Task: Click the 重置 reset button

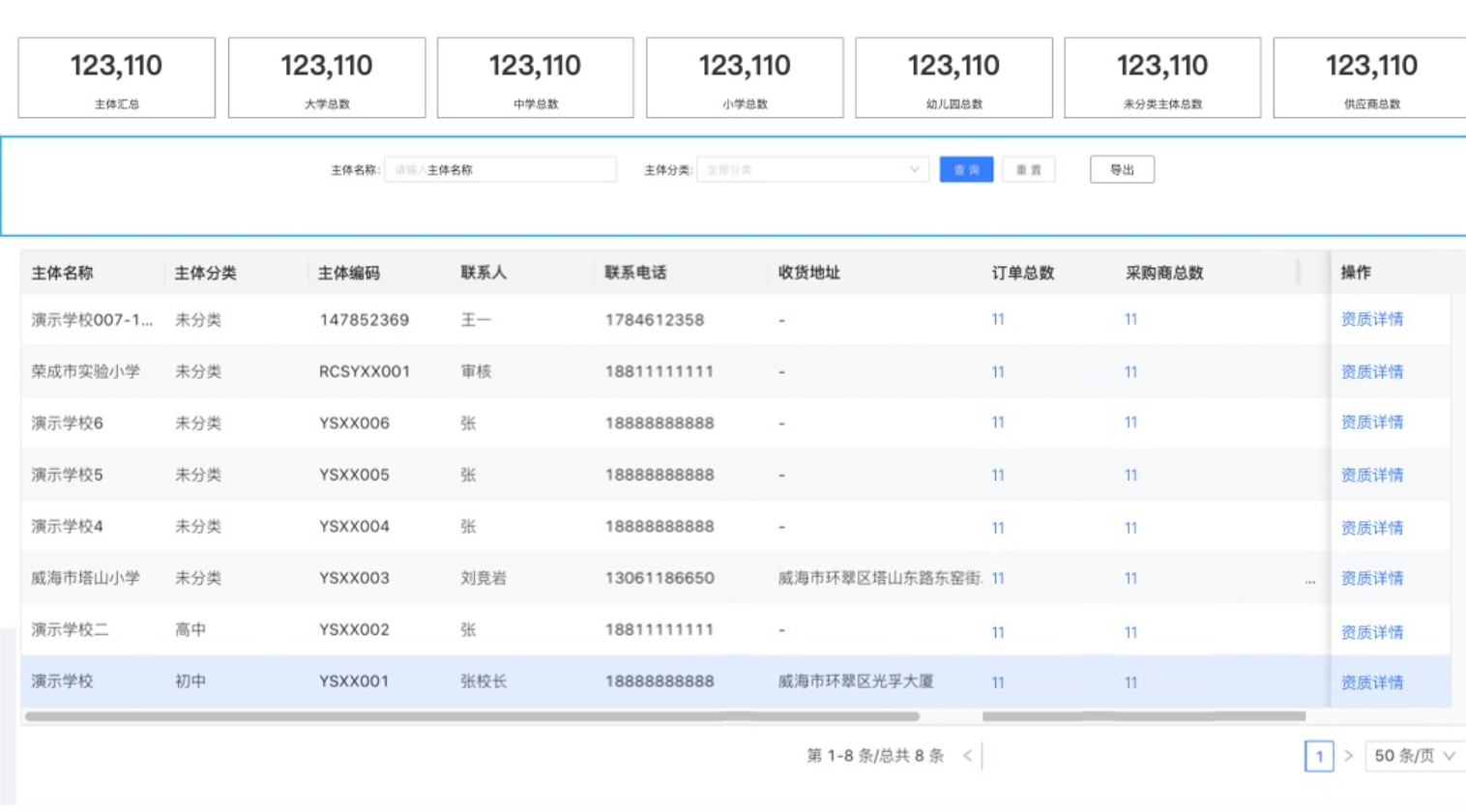Action: pyautogui.click(x=1028, y=170)
